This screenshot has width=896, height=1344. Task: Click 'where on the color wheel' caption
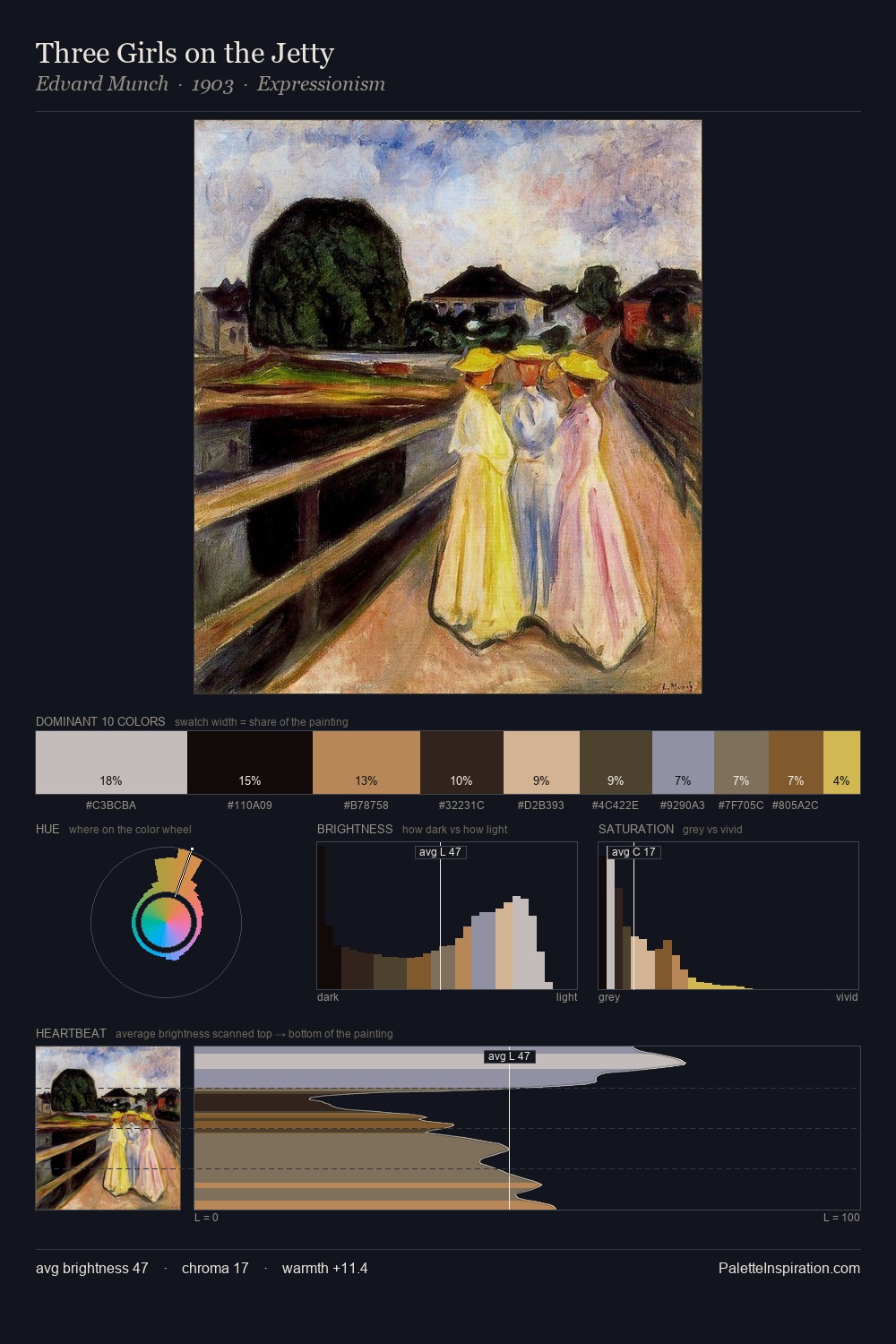pos(130,830)
